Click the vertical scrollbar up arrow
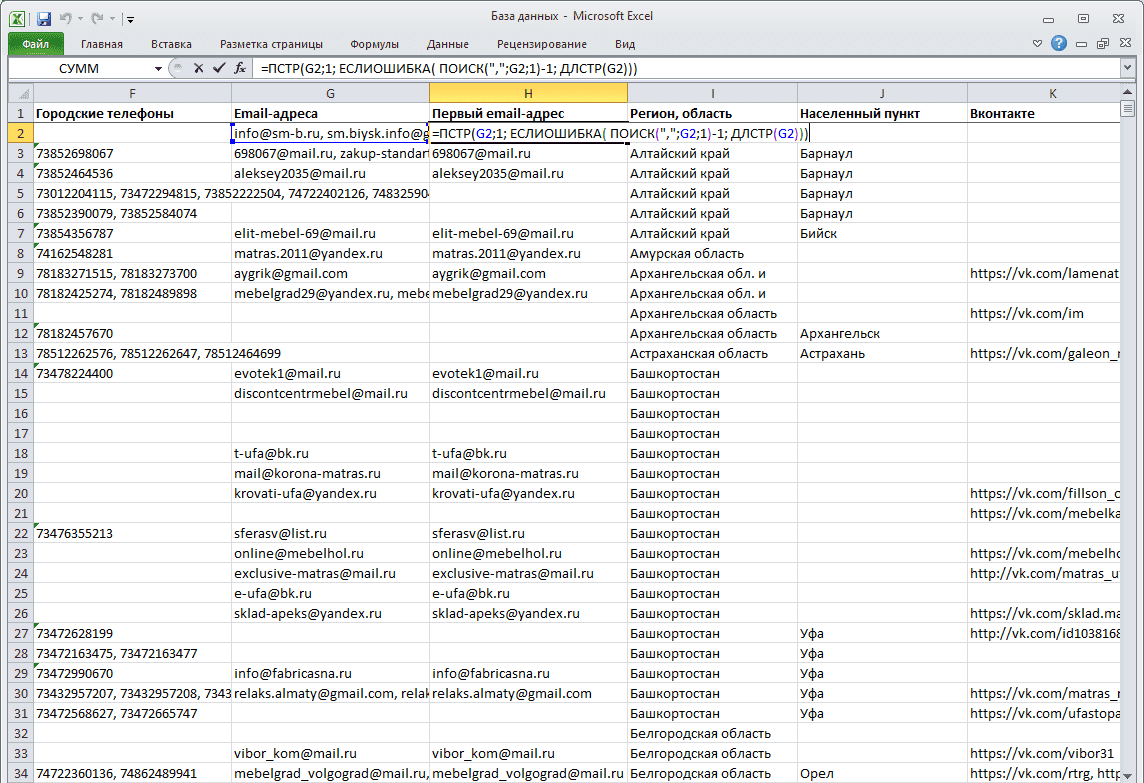 (x=1127, y=92)
